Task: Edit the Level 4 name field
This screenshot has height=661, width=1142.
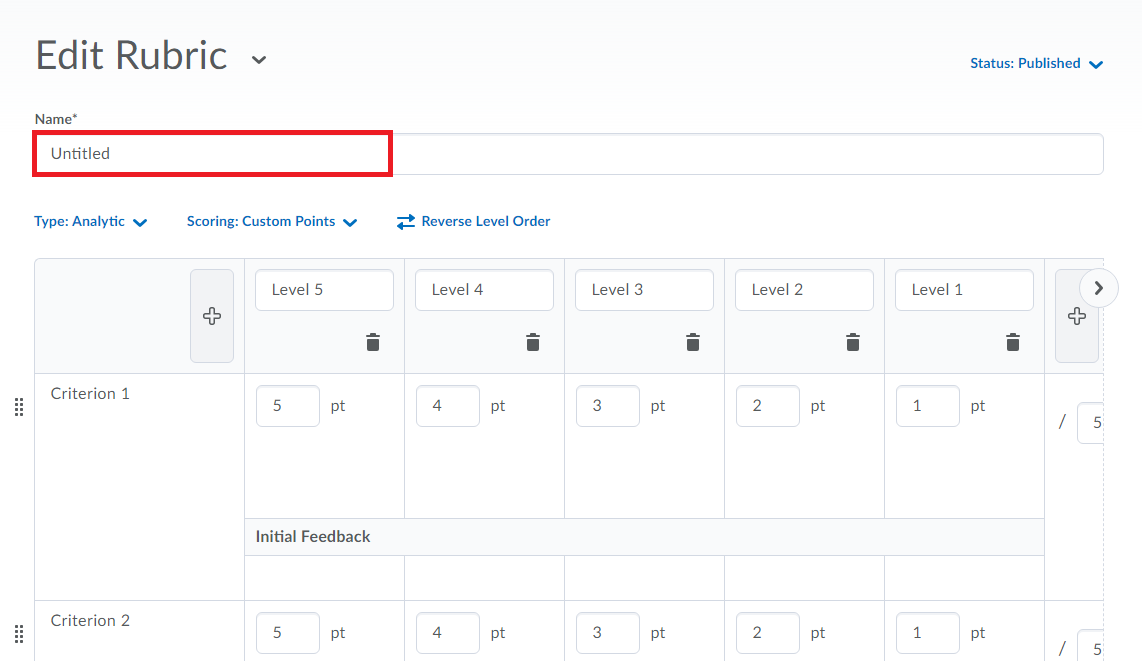Action: (x=484, y=290)
